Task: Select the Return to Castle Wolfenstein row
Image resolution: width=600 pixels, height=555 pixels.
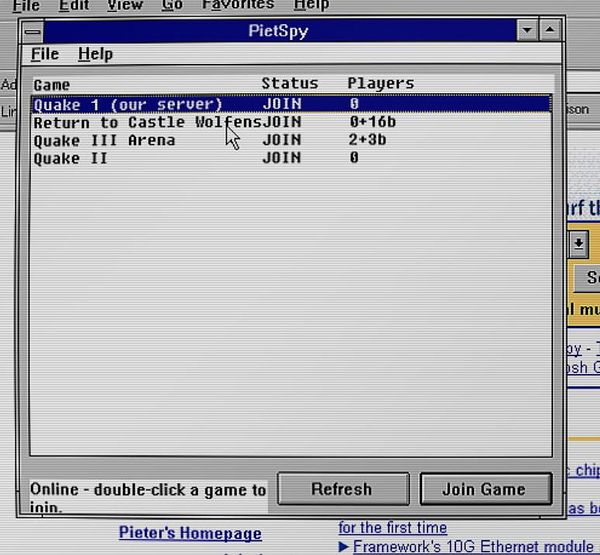Action: point(291,122)
